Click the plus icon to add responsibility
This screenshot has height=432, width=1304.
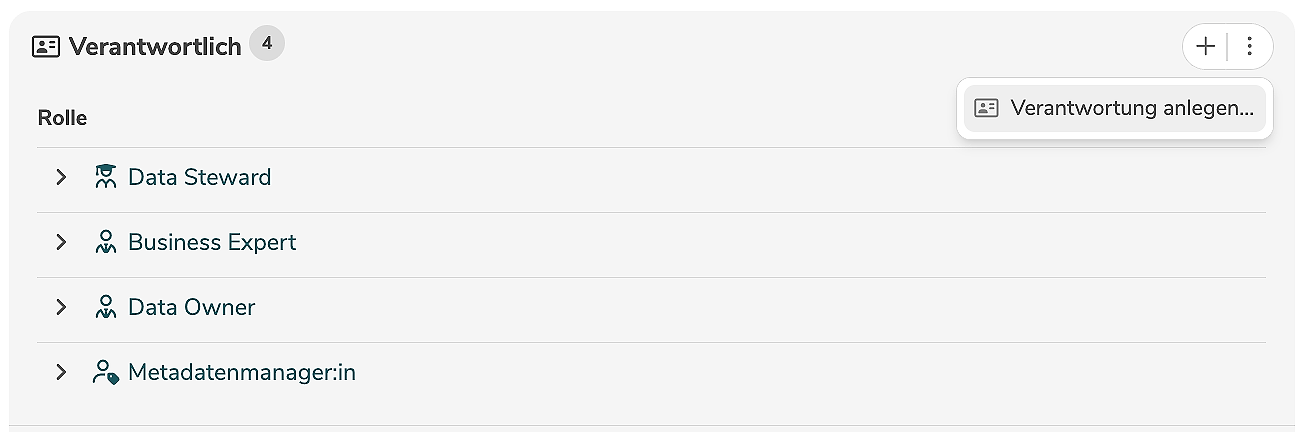click(1206, 46)
